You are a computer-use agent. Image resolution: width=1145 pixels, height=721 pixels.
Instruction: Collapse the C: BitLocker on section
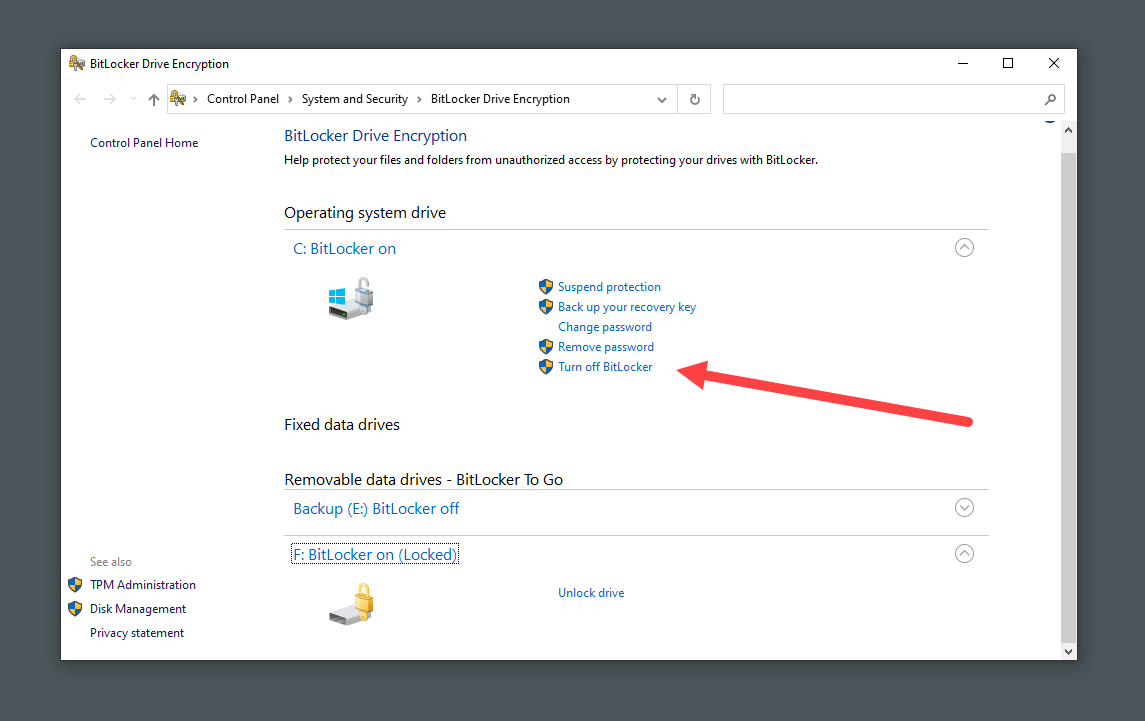(964, 248)
